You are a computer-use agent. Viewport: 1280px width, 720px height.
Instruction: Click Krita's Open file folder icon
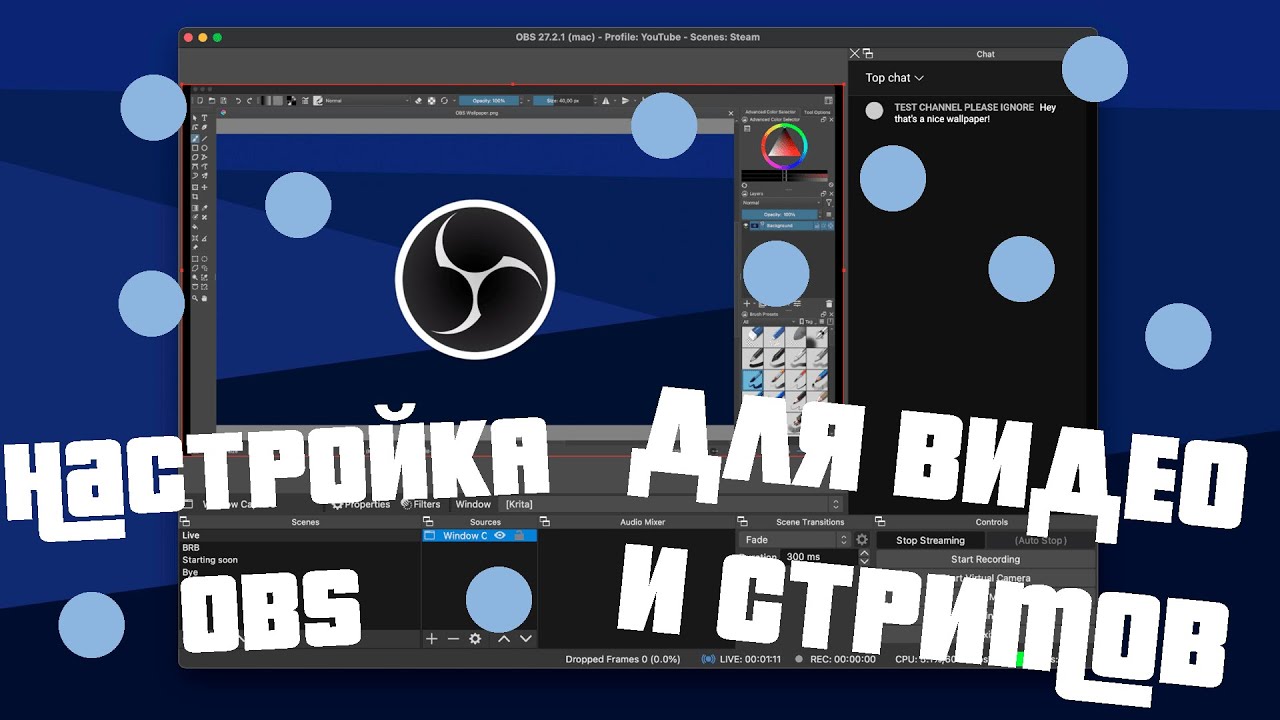(x=212, y=100)
